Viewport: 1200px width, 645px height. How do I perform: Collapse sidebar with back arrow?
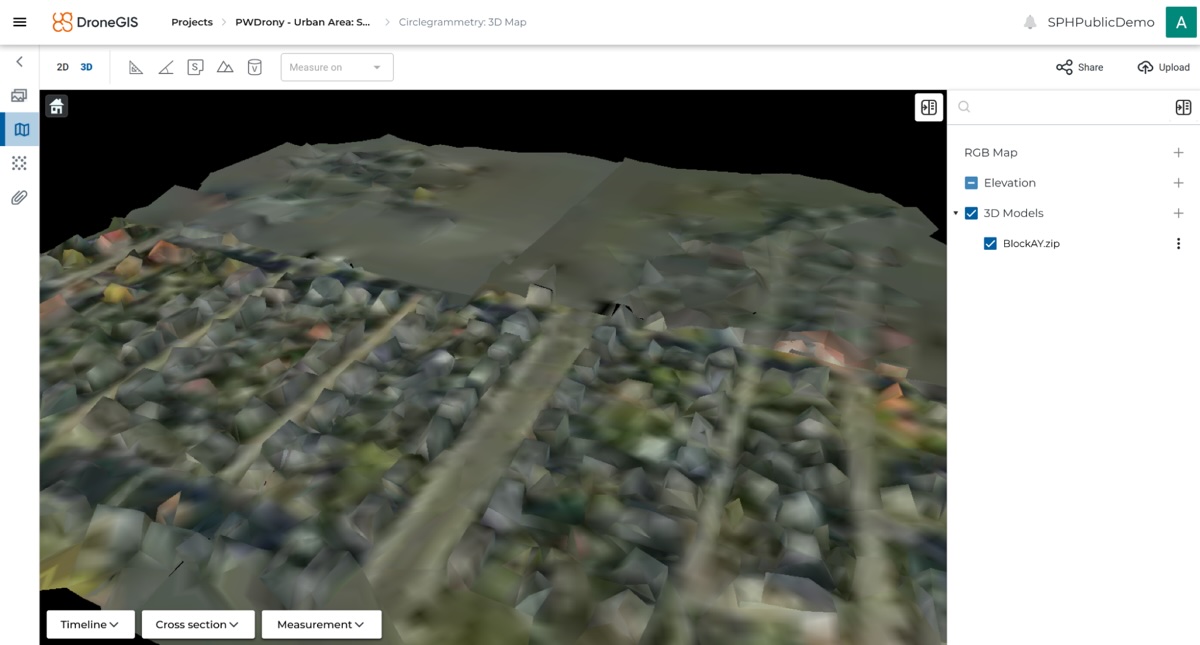[19, 62]
